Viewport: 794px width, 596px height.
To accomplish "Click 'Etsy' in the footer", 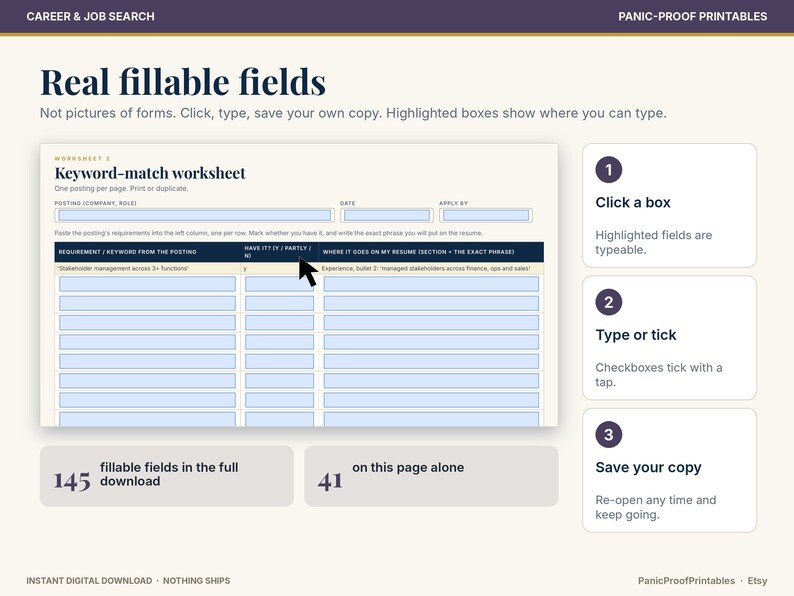I will coord(757,581).
